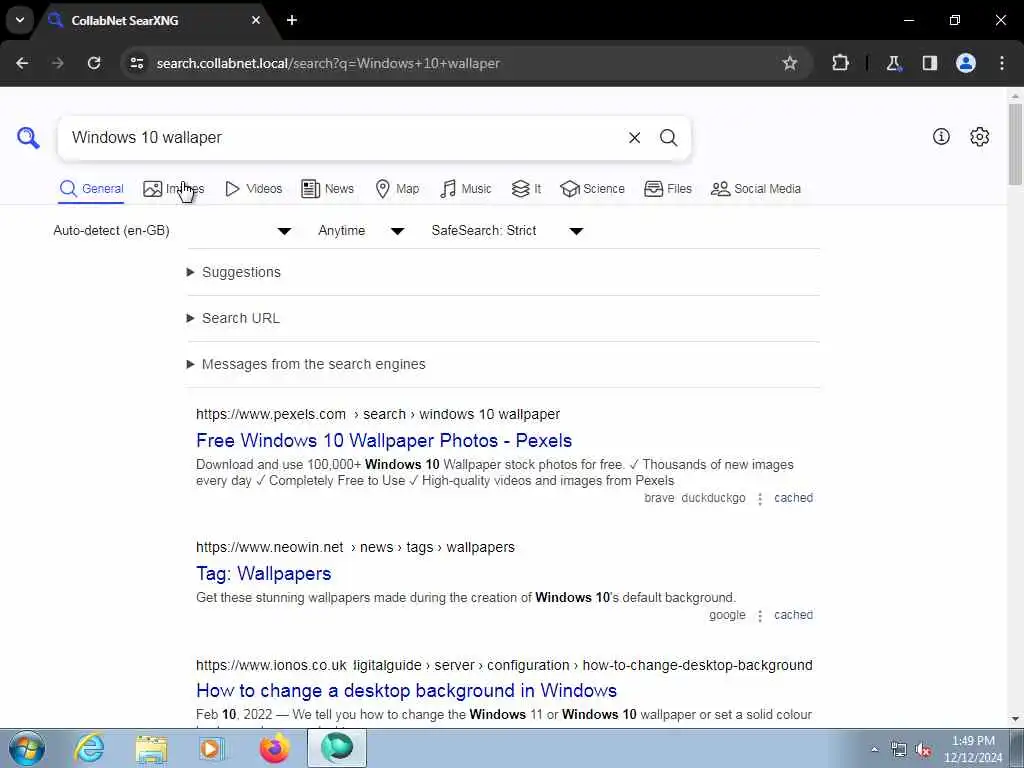Open Chrome three-dot menu
Image resolution: width=1024 pixels, height=768 pixels.
click(1002, 63)
